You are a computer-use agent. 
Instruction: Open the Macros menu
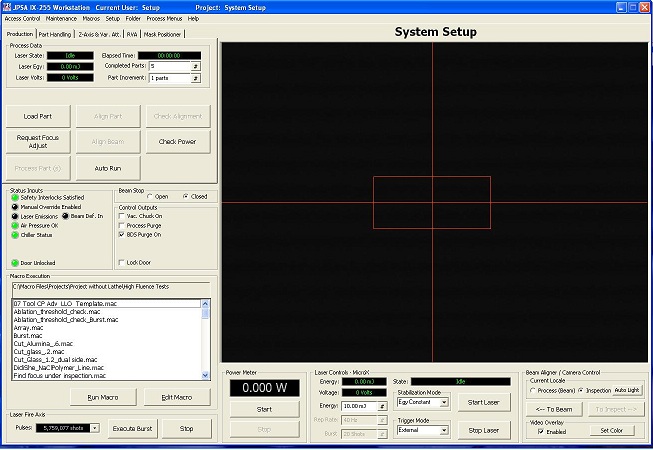pyautogui.click(x=91, y=19)
